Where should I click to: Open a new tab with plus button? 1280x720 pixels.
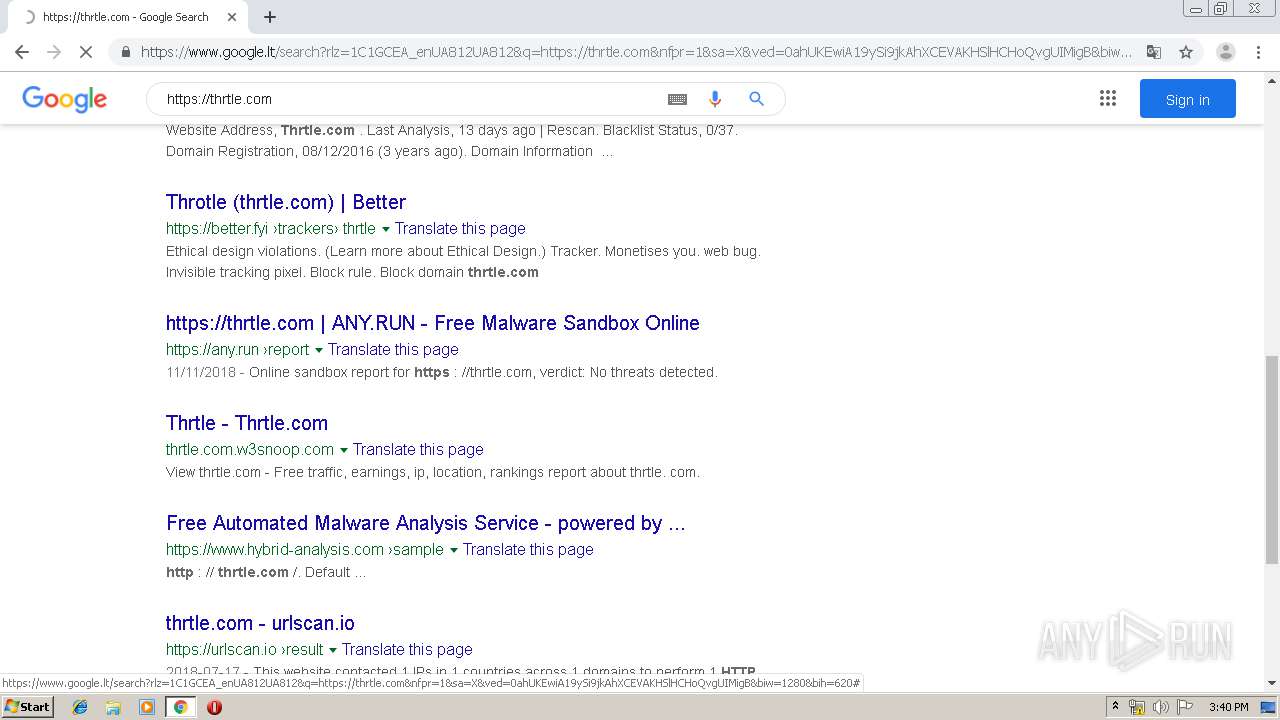270,17
